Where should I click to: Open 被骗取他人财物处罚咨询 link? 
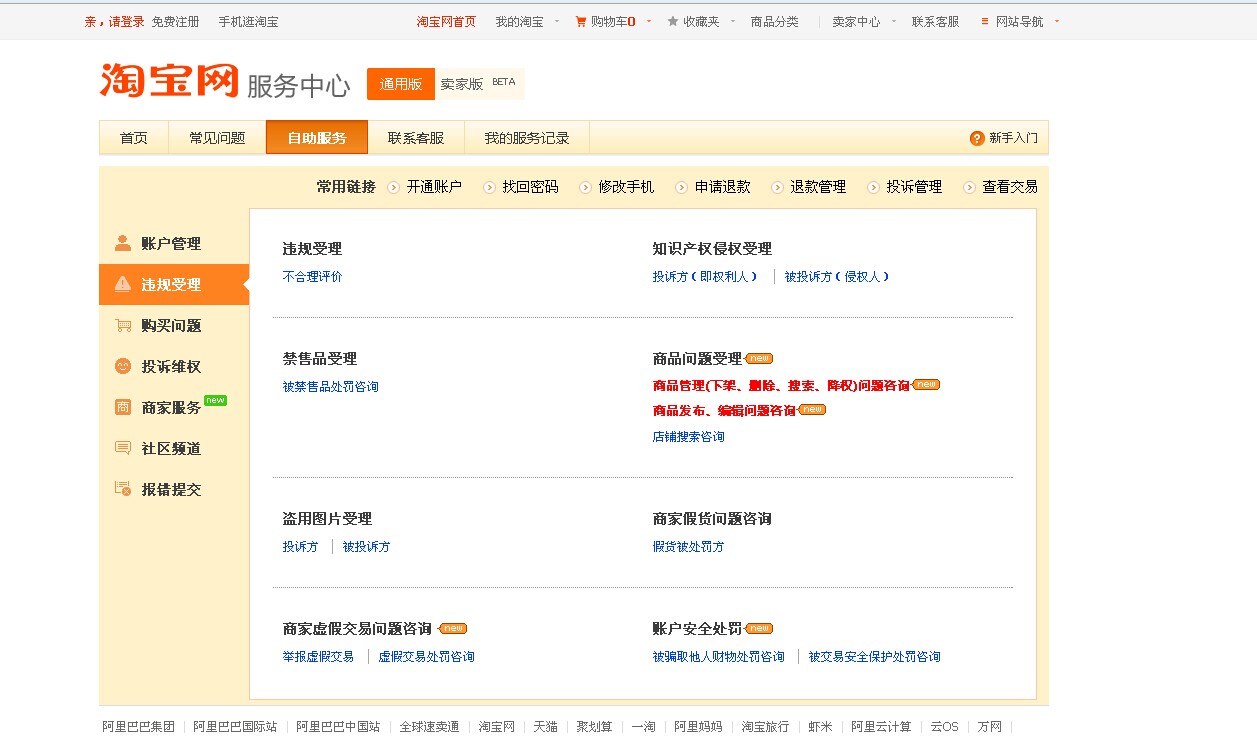click(719, 657)
